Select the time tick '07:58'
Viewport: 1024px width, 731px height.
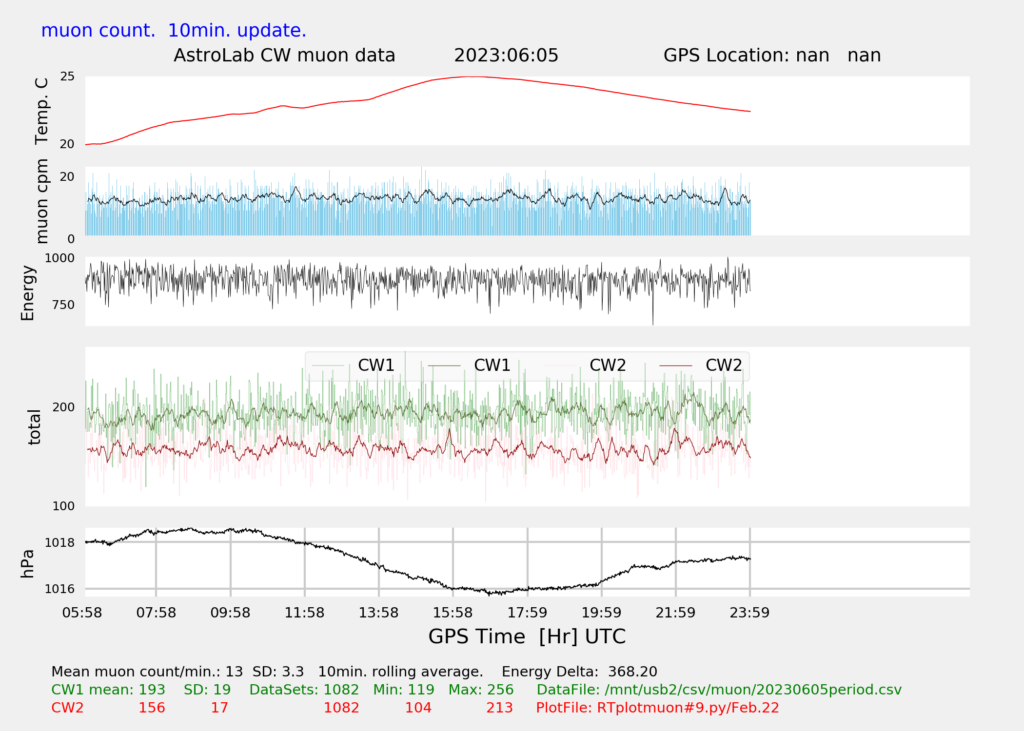tap(156, 613)
